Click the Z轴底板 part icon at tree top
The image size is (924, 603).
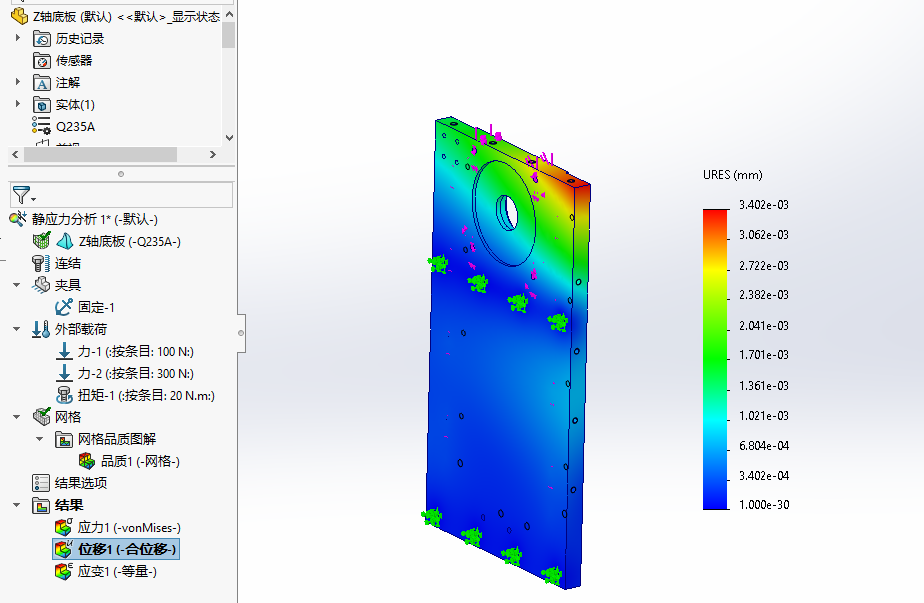(19, 16)
